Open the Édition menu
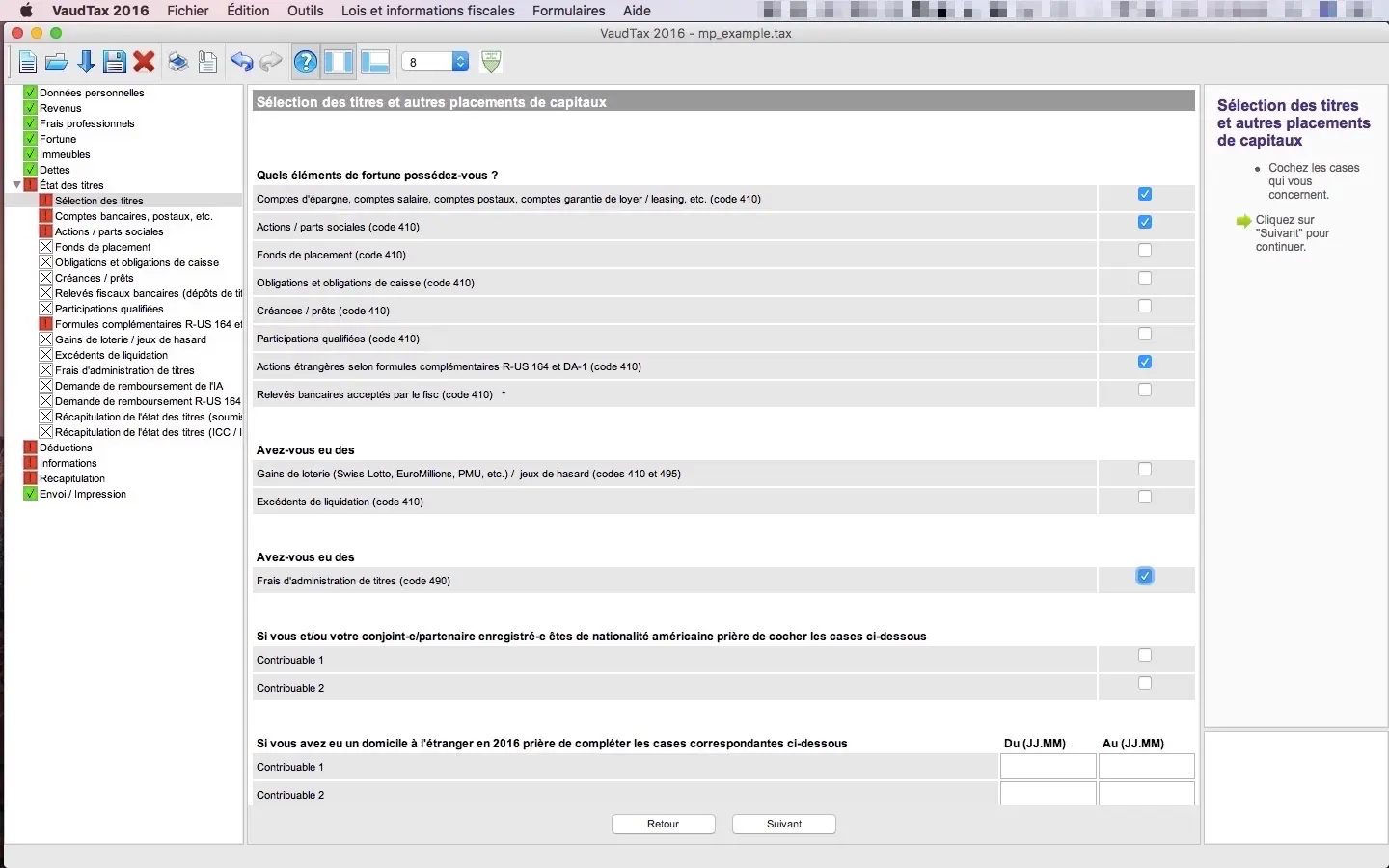Image resolution: width=1389 pixels, height=868 pixels. click(x=248, y=11)
